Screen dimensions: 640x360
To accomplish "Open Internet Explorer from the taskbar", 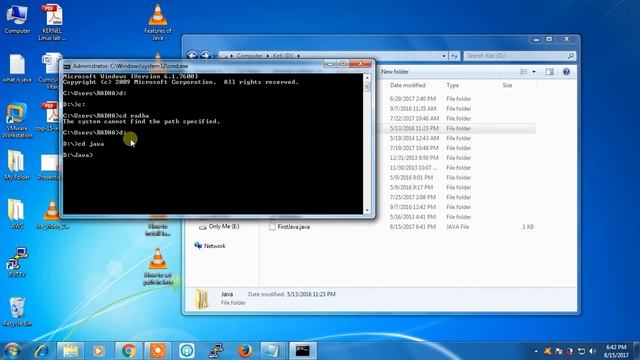I will pyautogui.click(x=41, y=351).
